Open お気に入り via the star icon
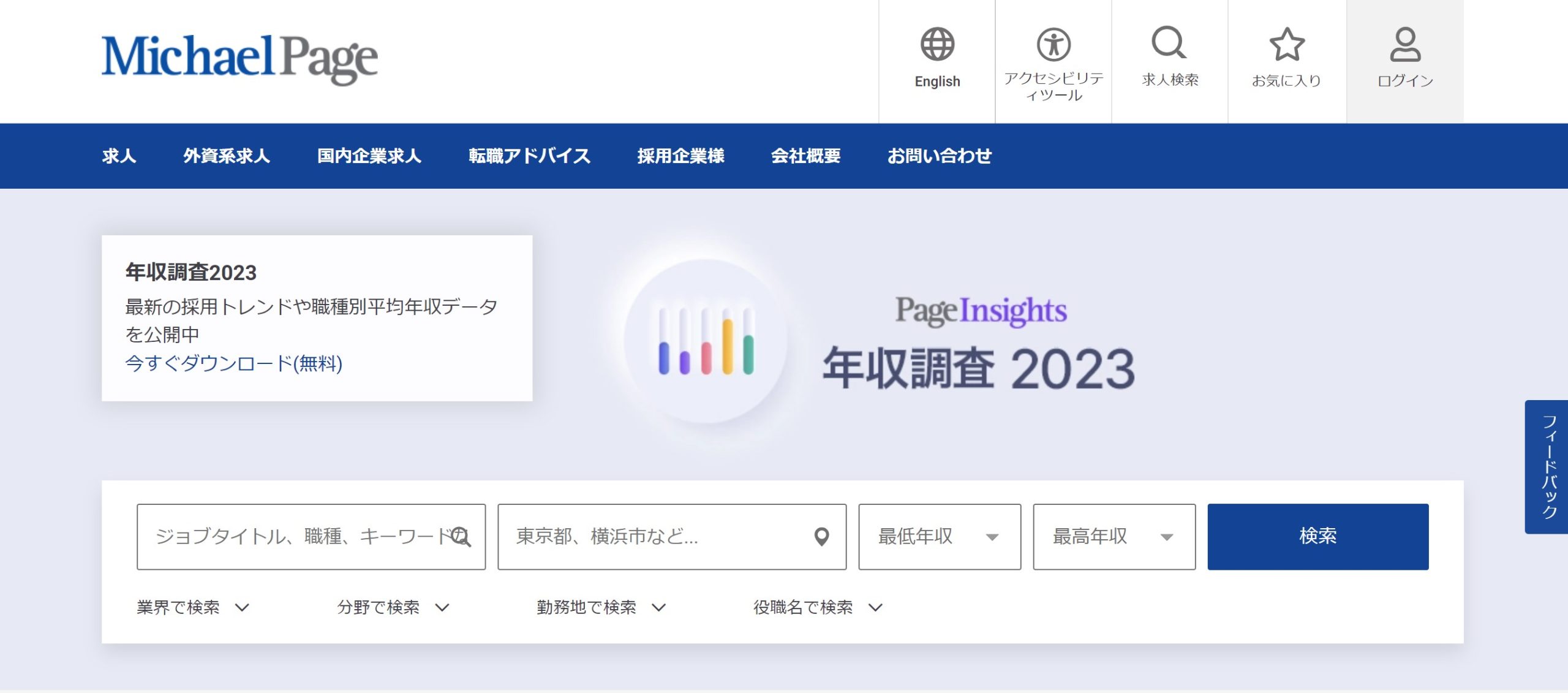The image size is (1568, 693). click(1287, 43)
